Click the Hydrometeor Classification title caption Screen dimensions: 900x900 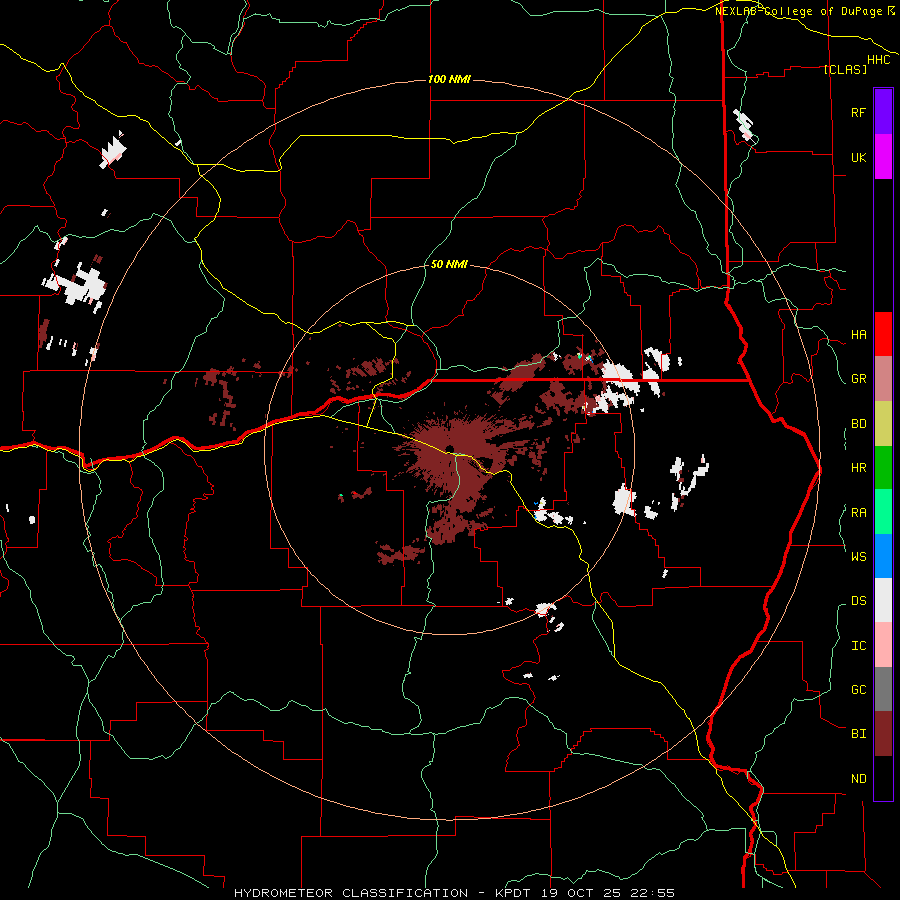454,893
